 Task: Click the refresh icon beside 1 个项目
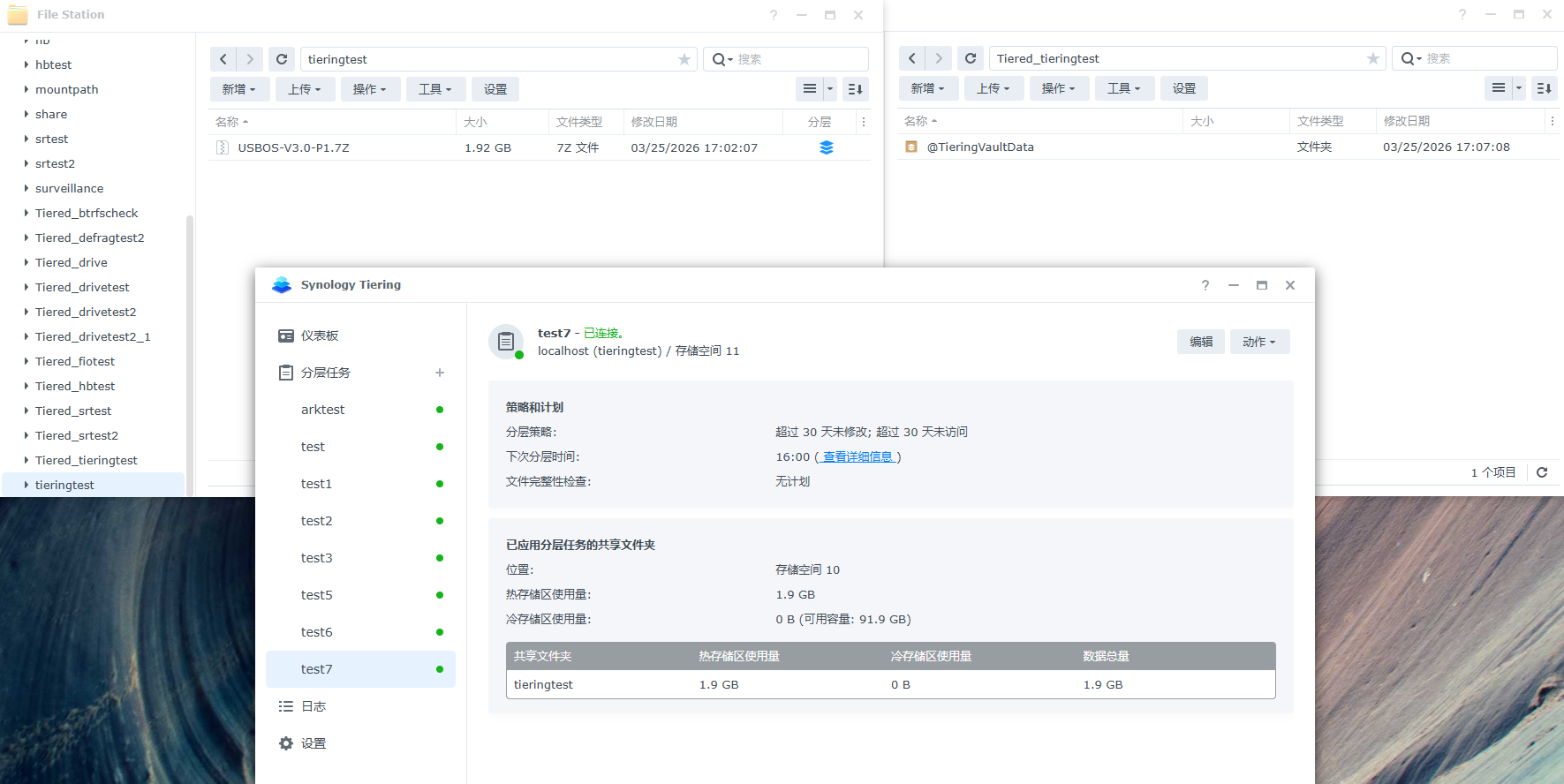[x=1542, y=472]
